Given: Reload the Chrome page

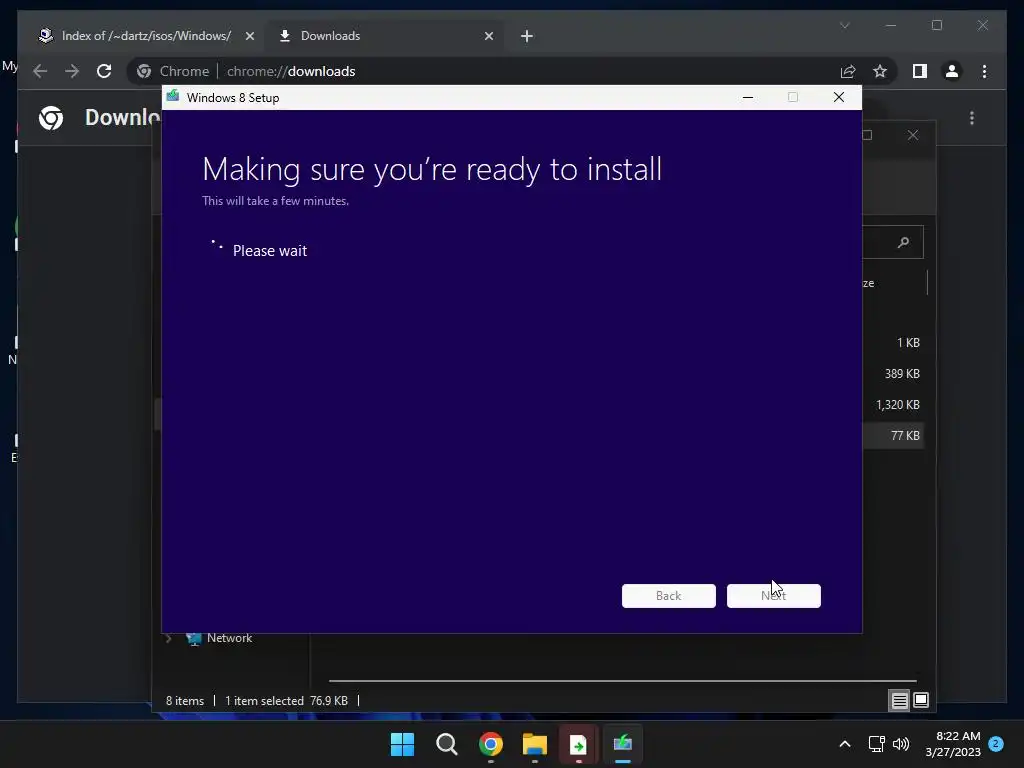Looking at the screenshot, I should pyautogui.click(x=104, y=71).
